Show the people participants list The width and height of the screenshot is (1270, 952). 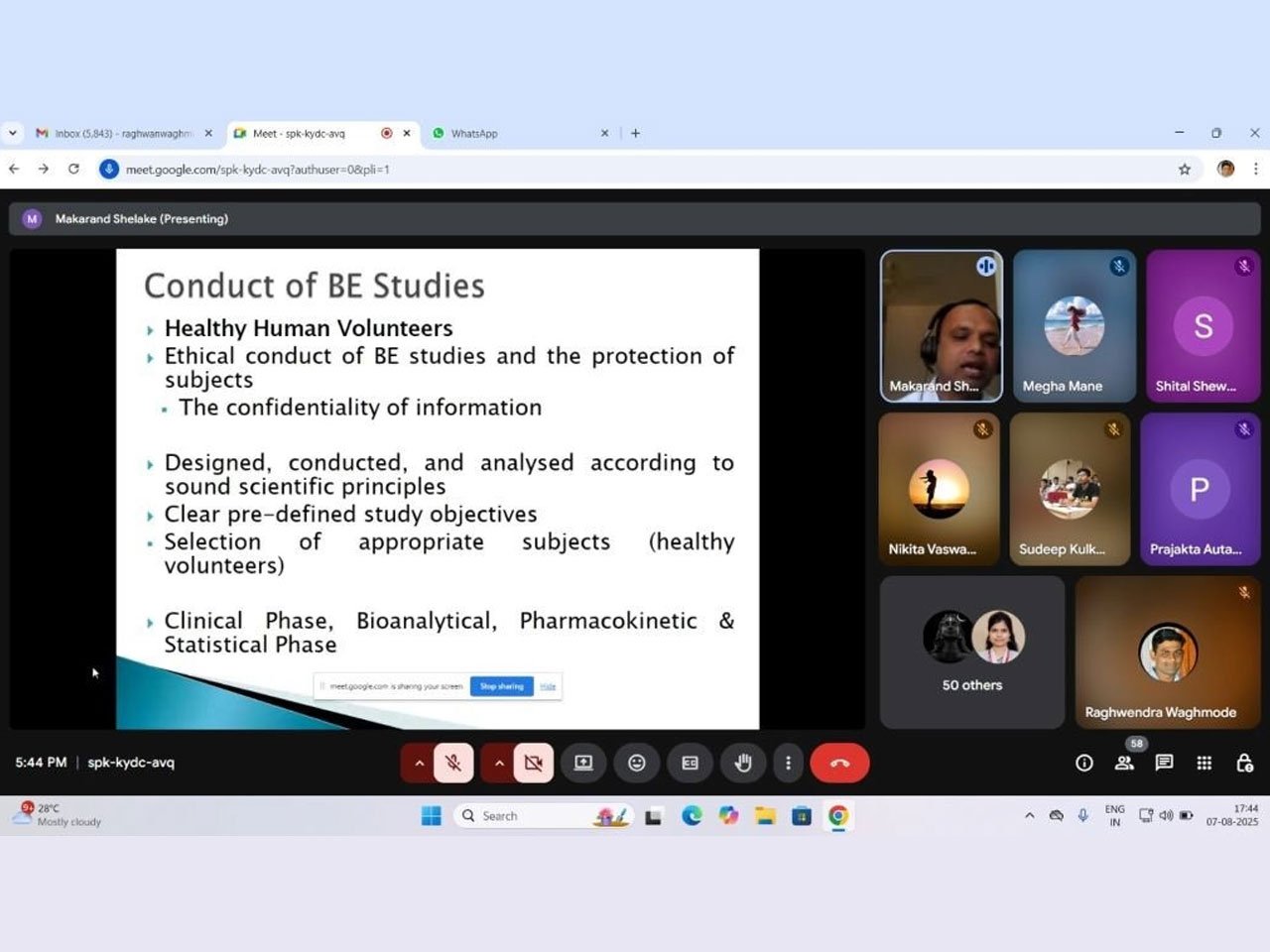pos(1124,763)
